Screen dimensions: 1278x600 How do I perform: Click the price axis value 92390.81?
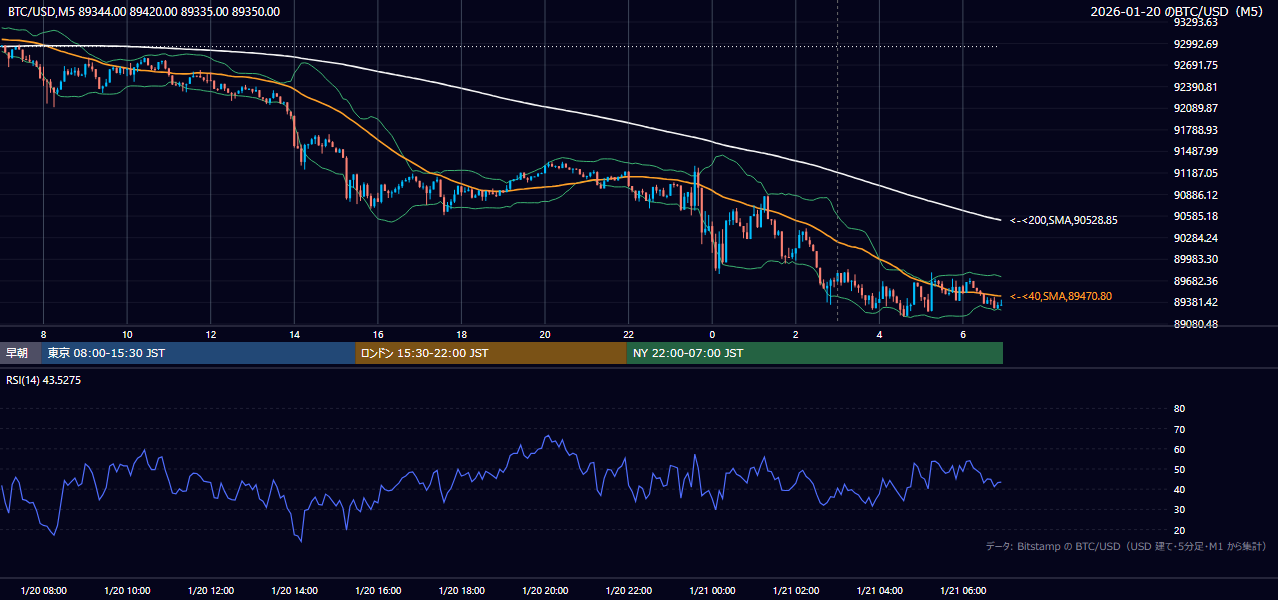[x=1196, y=87]
